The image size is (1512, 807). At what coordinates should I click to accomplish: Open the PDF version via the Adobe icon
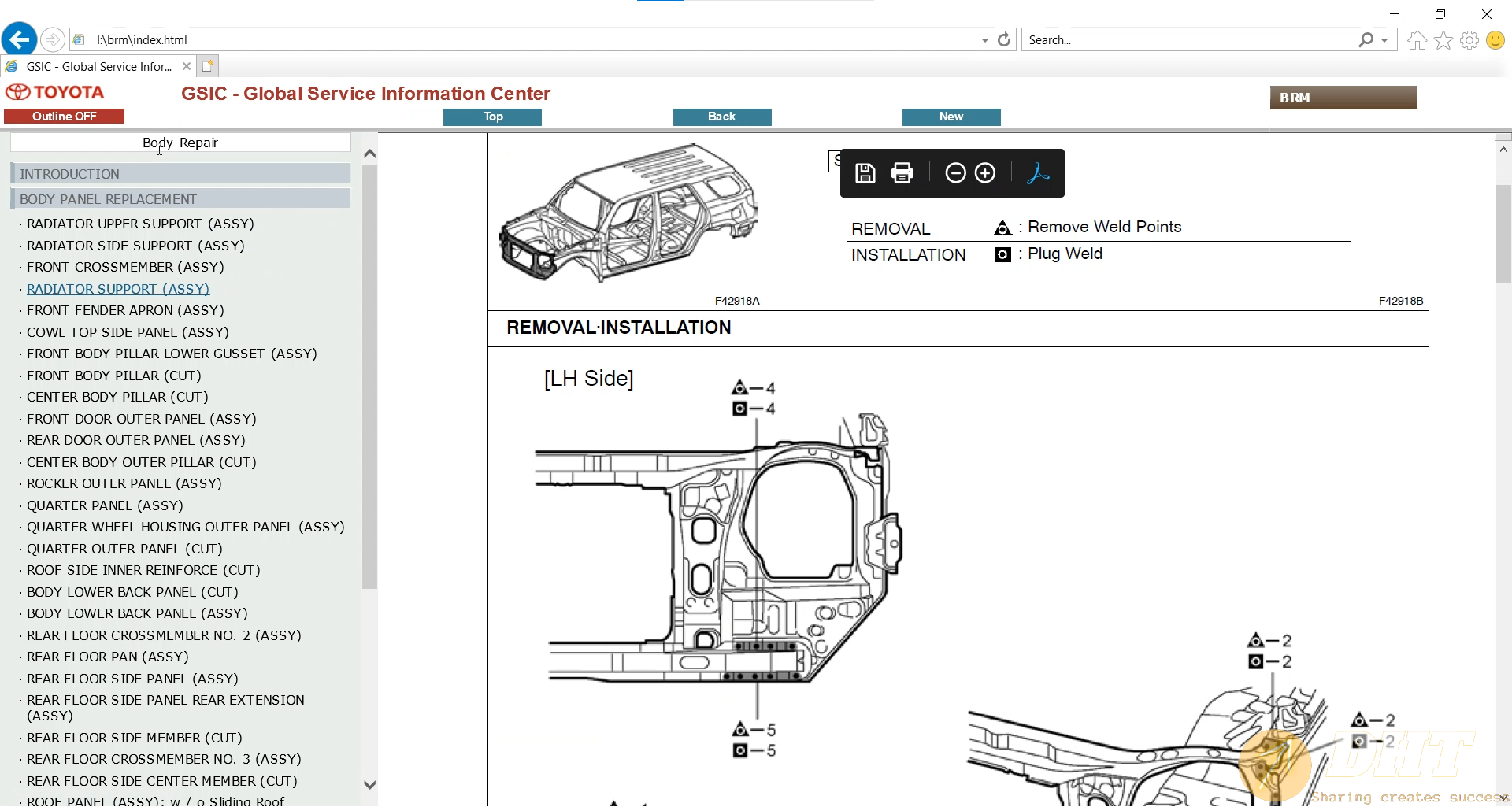1038,172
